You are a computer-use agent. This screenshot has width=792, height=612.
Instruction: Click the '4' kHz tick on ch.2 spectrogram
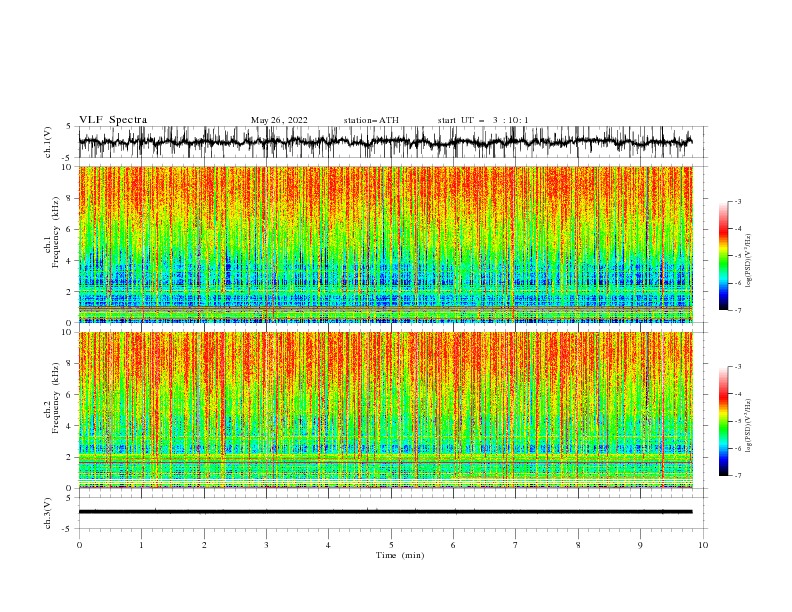coord(71,426)
